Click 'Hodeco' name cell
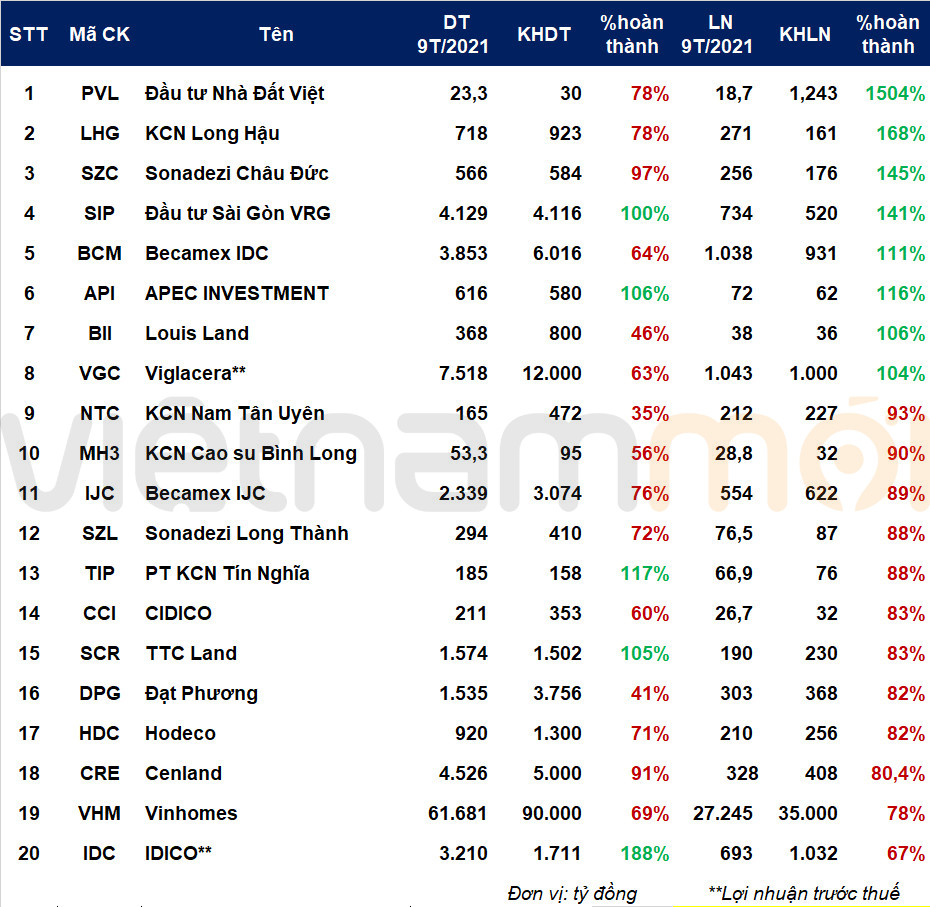The height and width of the screenshot is (907, 930). tap(180, 733)
